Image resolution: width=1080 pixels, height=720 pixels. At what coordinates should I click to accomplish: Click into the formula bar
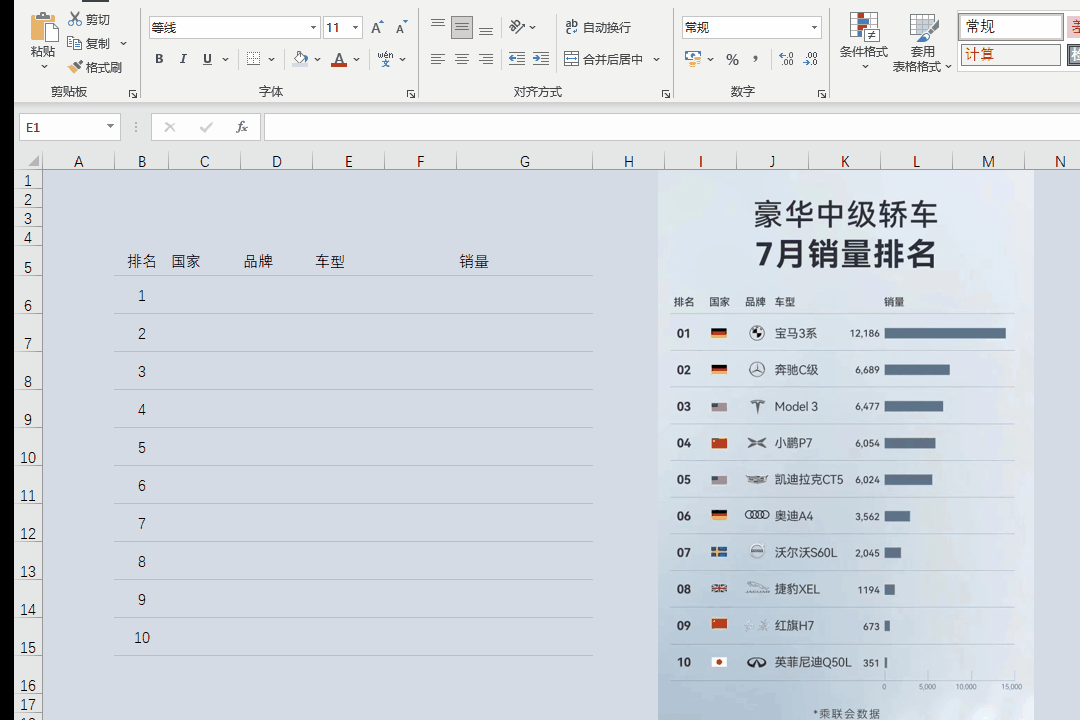coord(672,127)
